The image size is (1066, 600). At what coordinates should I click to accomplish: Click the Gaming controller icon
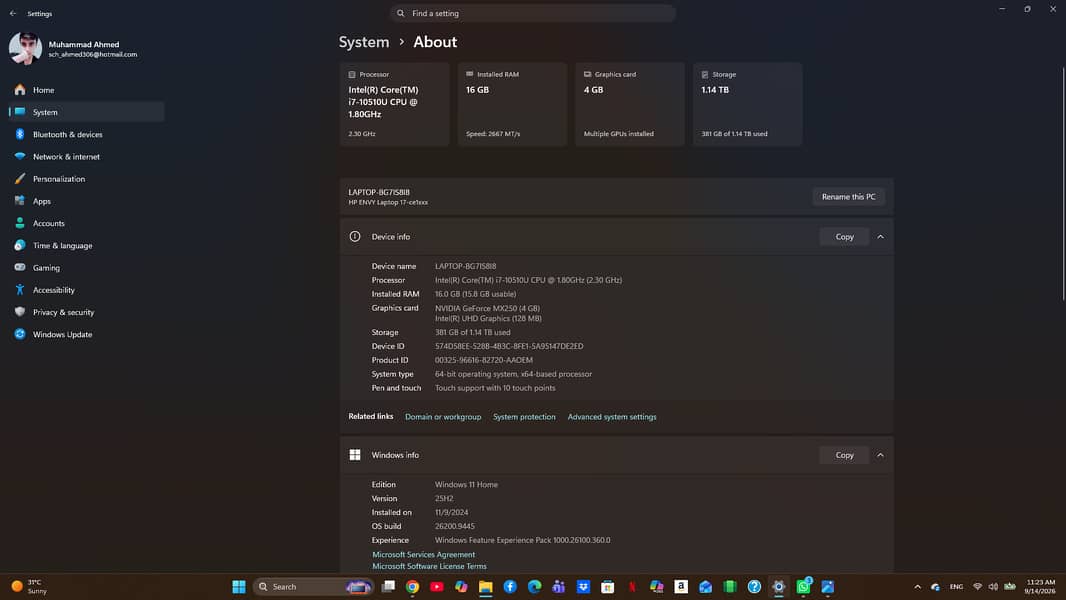[x=20, y=268]
